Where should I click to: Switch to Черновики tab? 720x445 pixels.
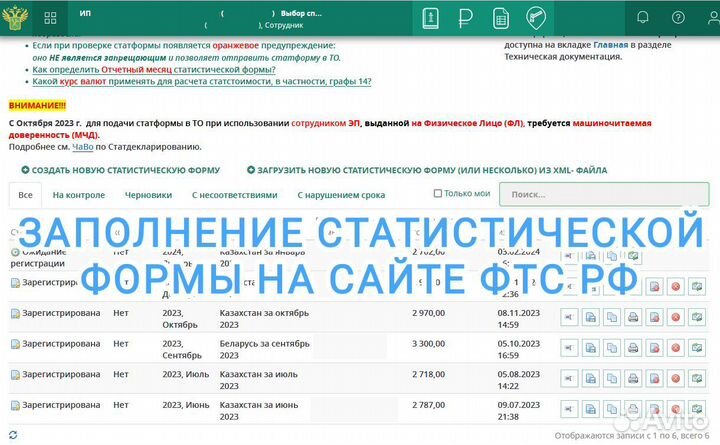click(x=148, y=195)
